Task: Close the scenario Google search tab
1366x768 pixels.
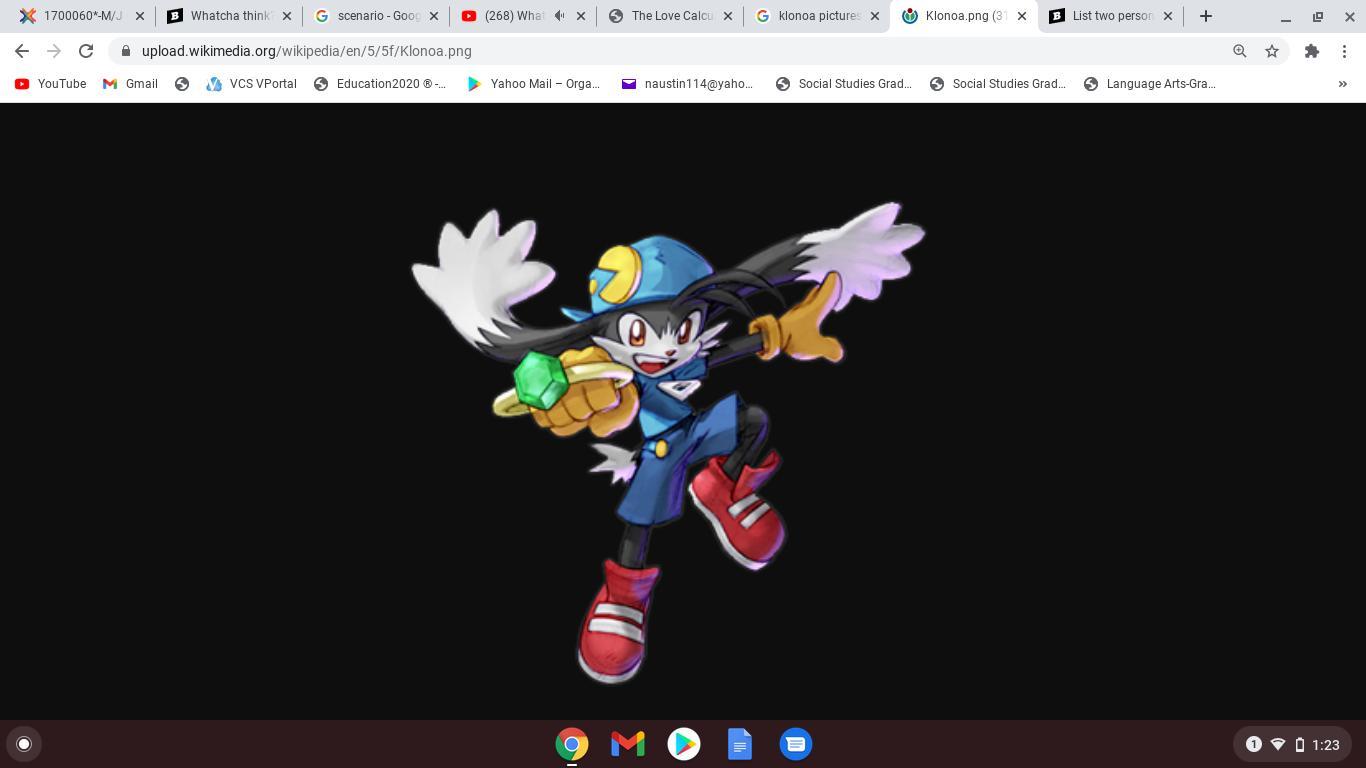Action: (x=434, y=16)
